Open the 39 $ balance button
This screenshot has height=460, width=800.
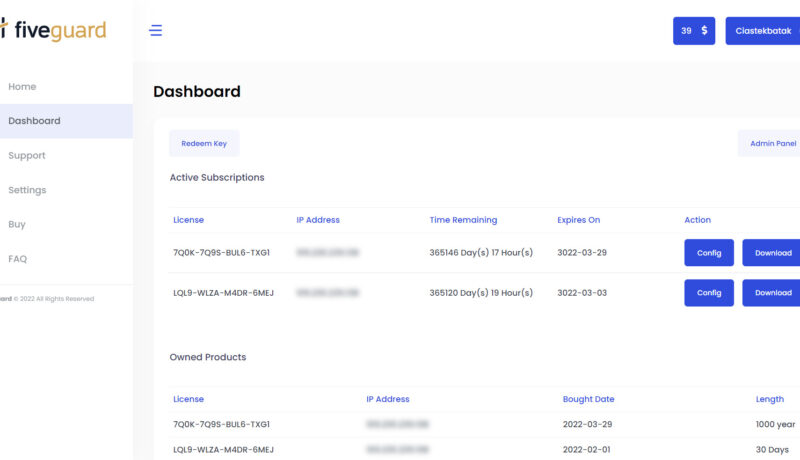693,31
